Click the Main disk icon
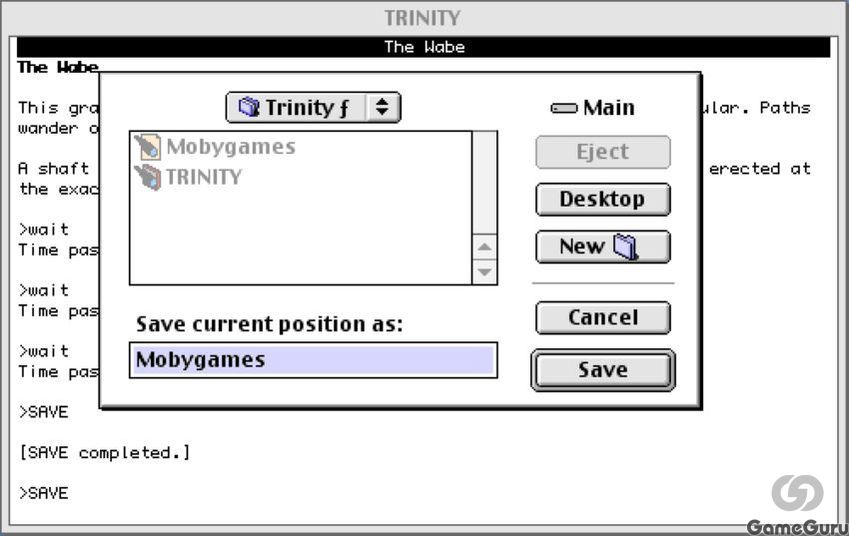Screen dimensions: 849x536 pos(564,108)
